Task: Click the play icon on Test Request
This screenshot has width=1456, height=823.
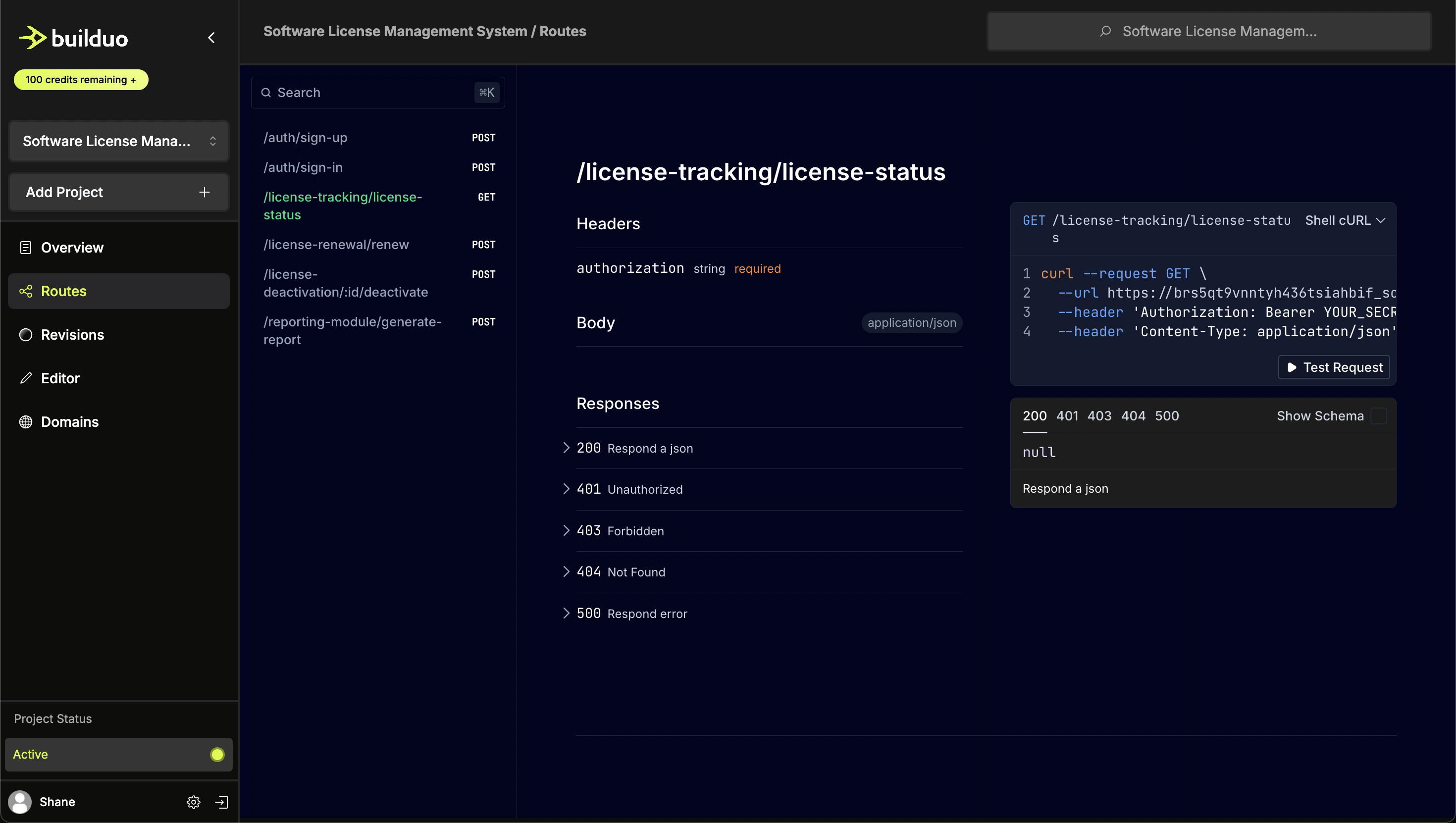Action: [1292, 367]
